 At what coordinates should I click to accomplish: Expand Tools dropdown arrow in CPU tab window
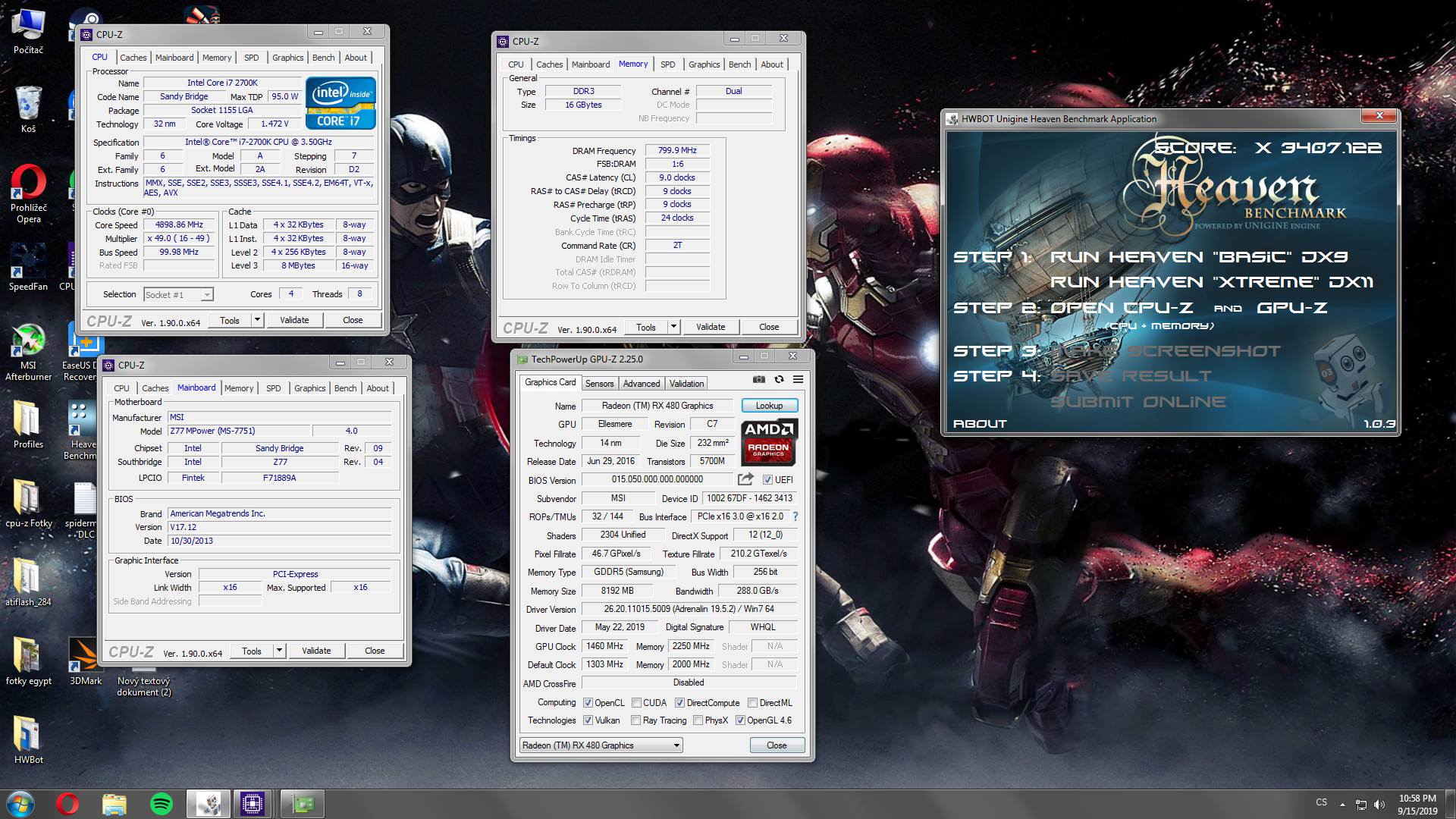(257, 320)
